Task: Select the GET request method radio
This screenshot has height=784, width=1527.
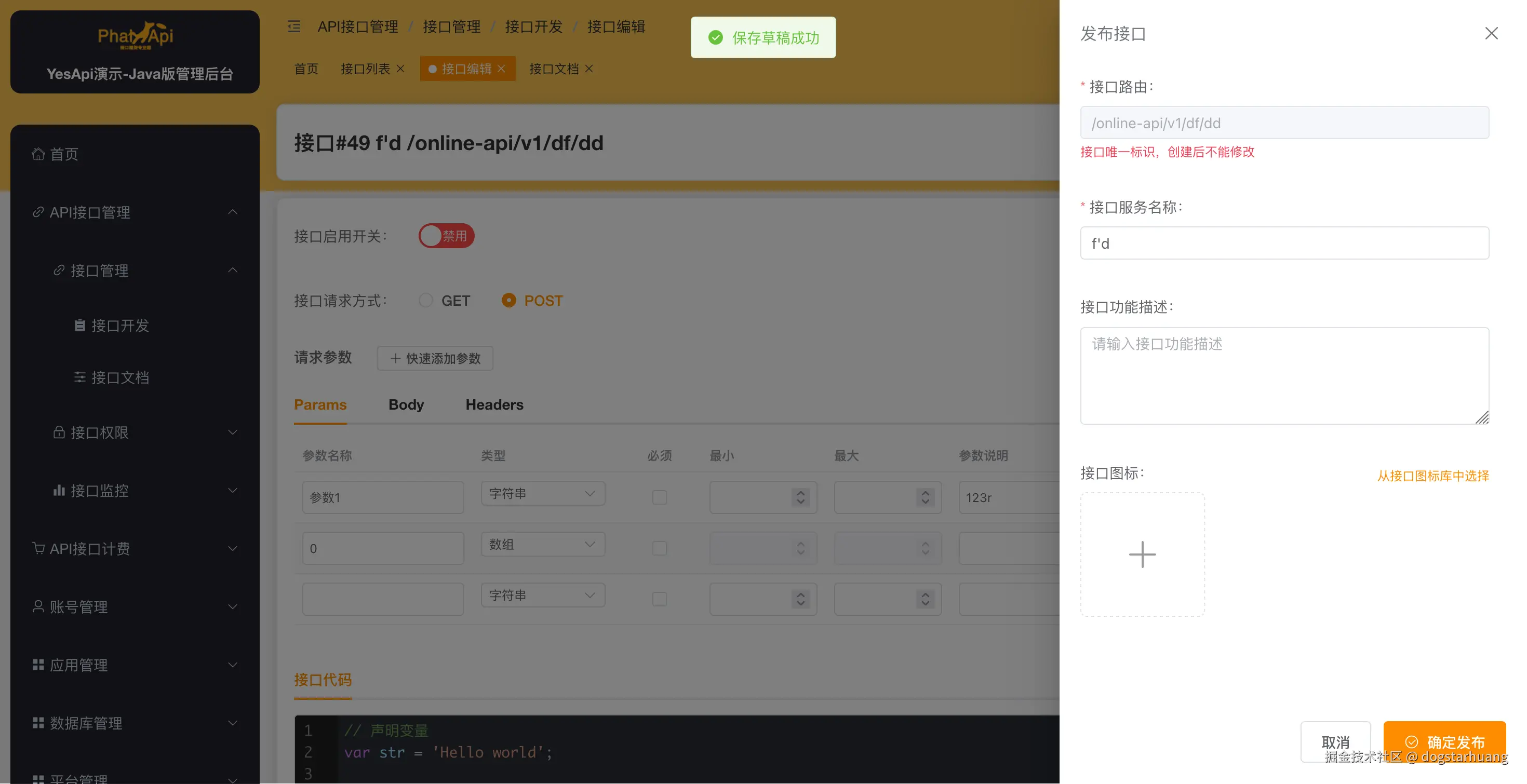Action: 425,301
